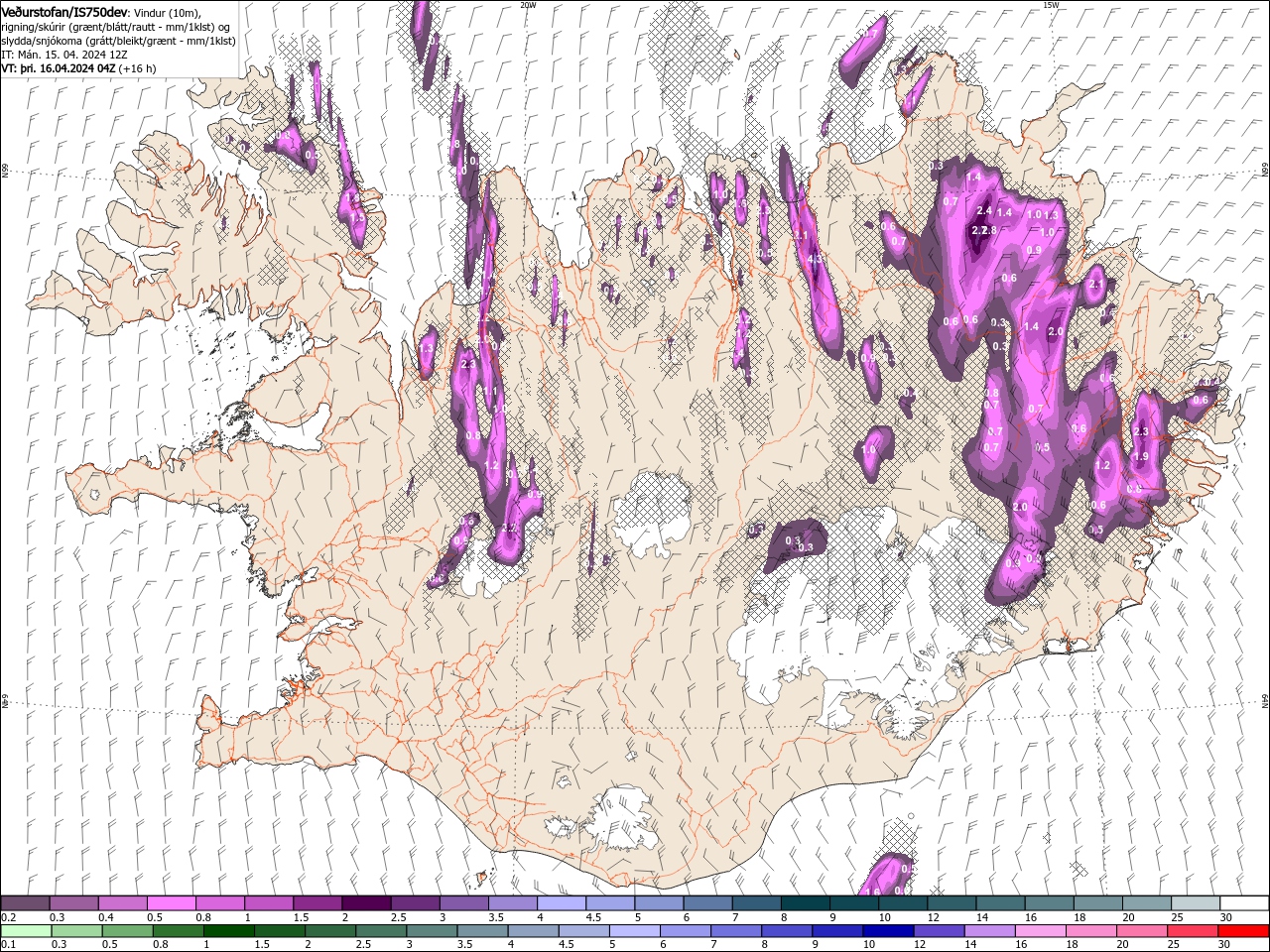
Task: Pick the light green 0.3 swatch on rain scale
Action: [77, 931]
